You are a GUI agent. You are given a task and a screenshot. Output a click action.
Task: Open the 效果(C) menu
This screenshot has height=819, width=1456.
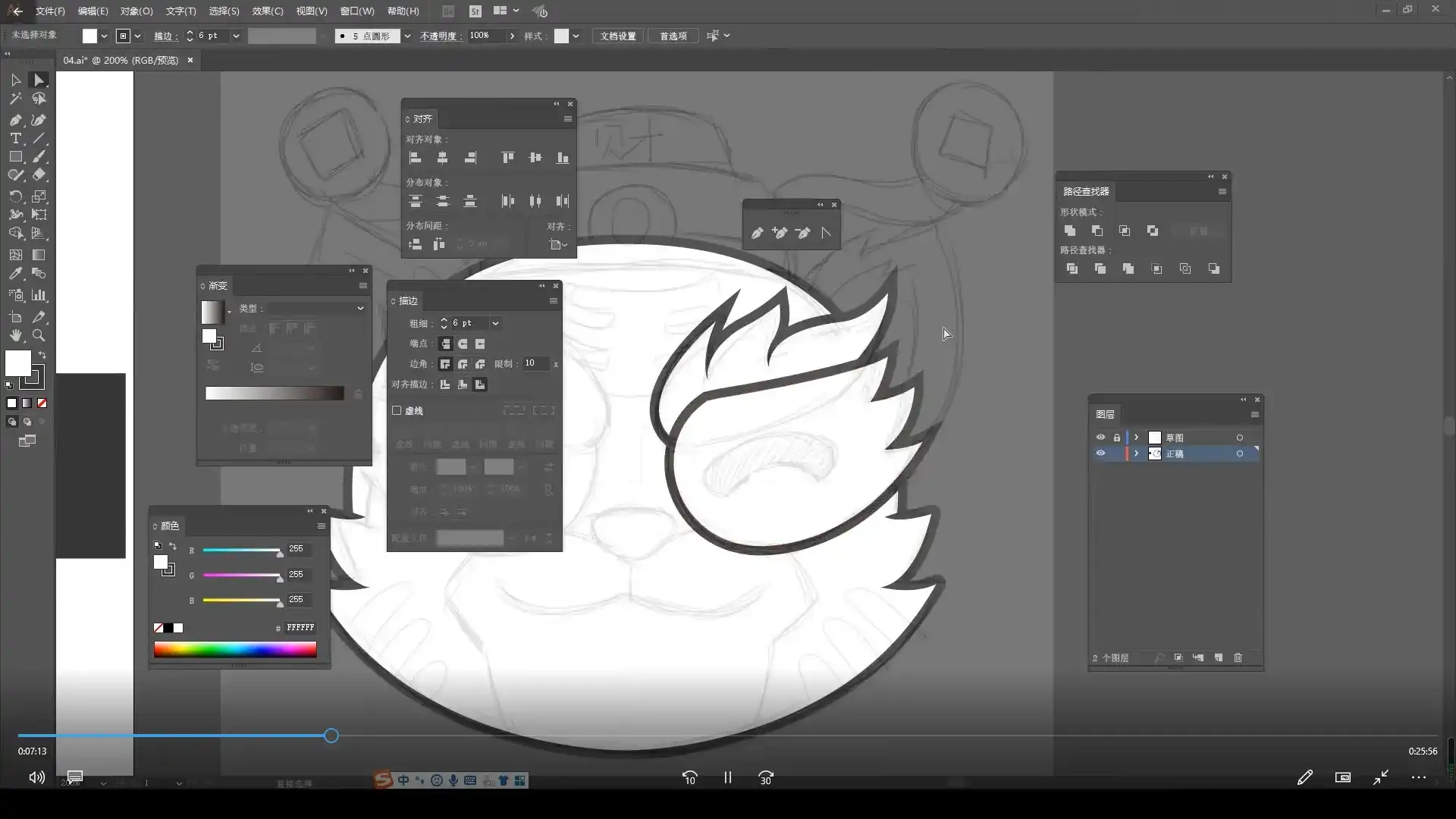(x=267, y=11)
